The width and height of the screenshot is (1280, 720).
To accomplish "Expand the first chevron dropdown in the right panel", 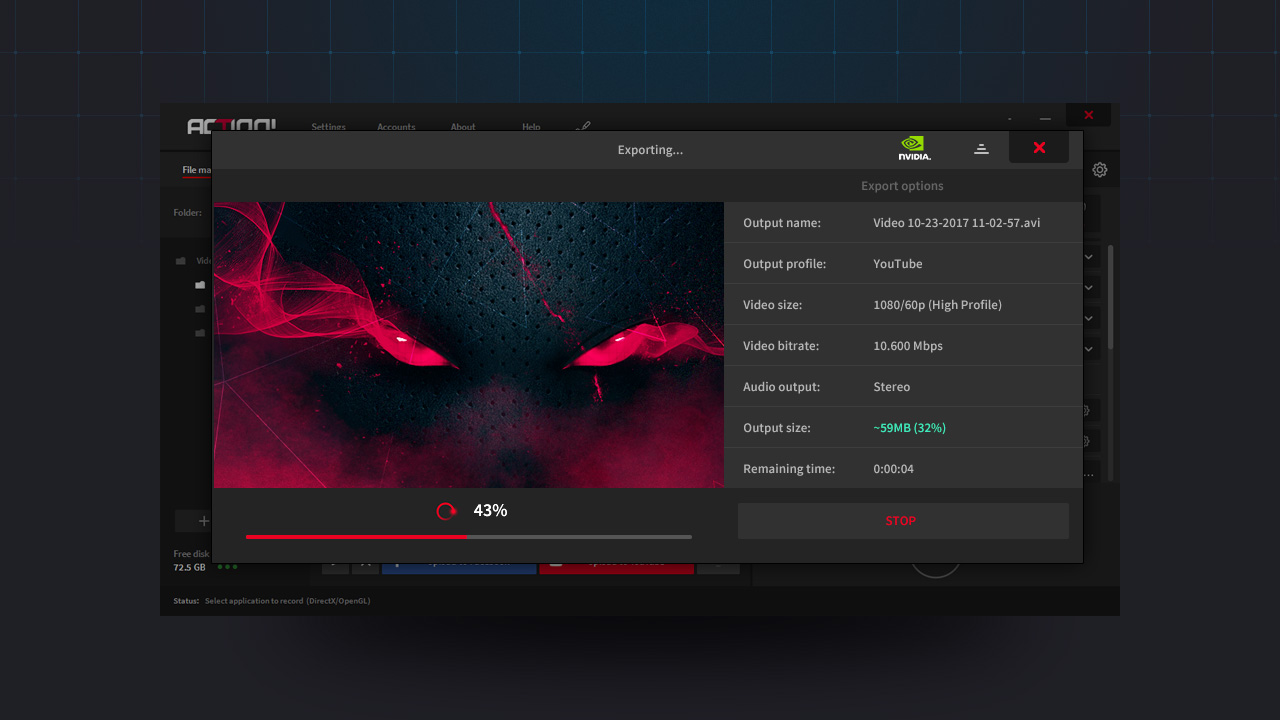I will pos(1088,256).
